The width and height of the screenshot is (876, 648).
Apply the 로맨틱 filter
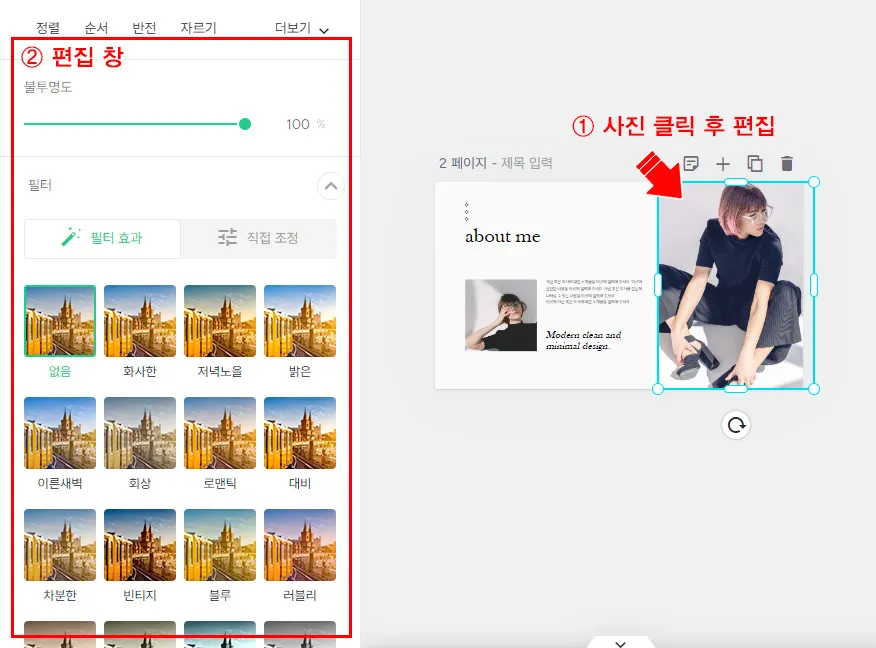(220, 433)
